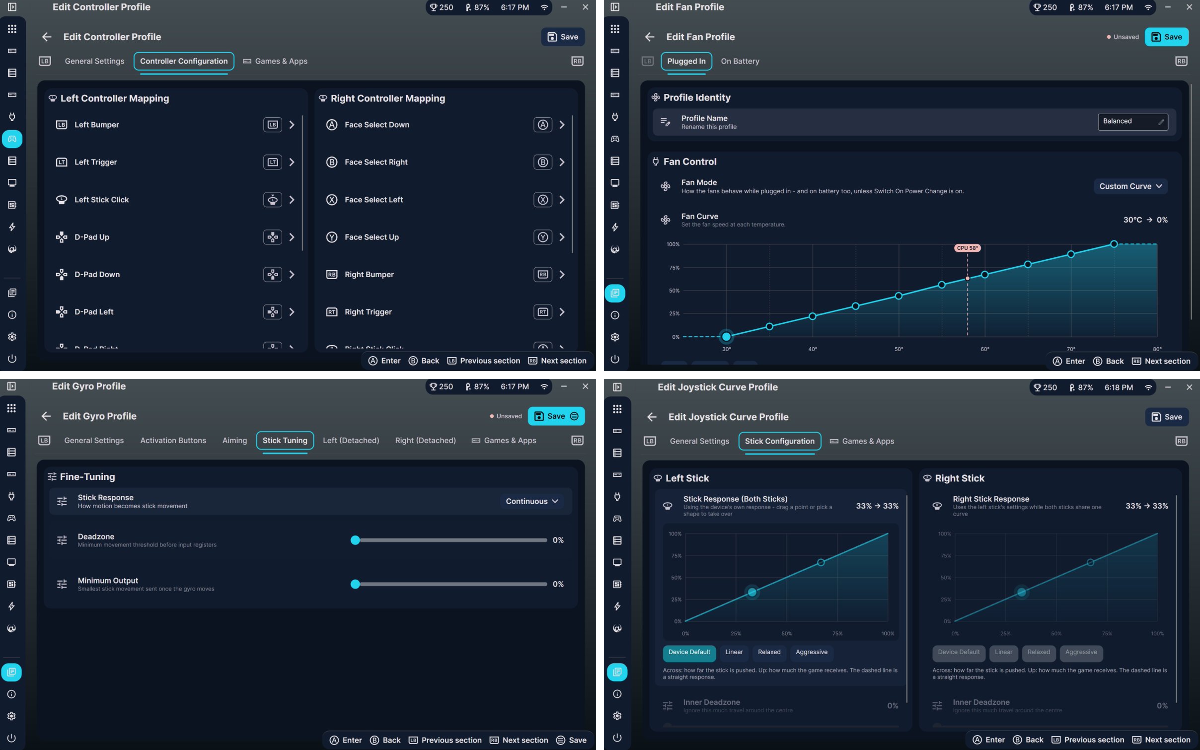
Task: Click monitor sidebar icon in Gyro Profile window
Action: click(12, 562)
